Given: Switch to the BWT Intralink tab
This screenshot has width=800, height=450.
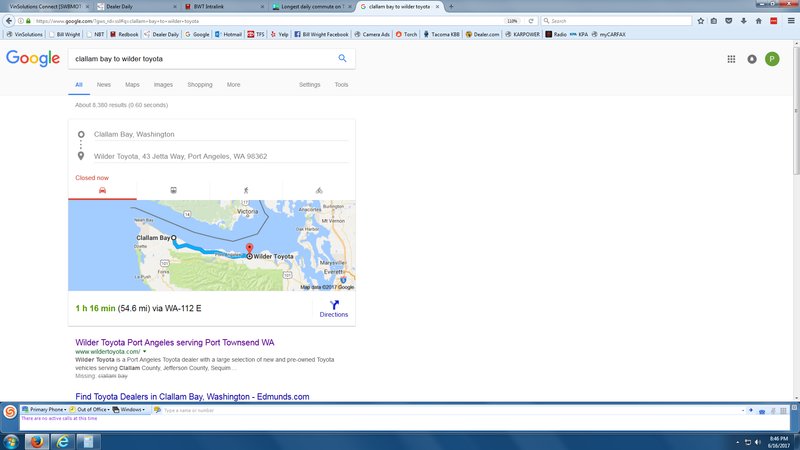Looking at the screenshot, I should [x=225, y=7].
